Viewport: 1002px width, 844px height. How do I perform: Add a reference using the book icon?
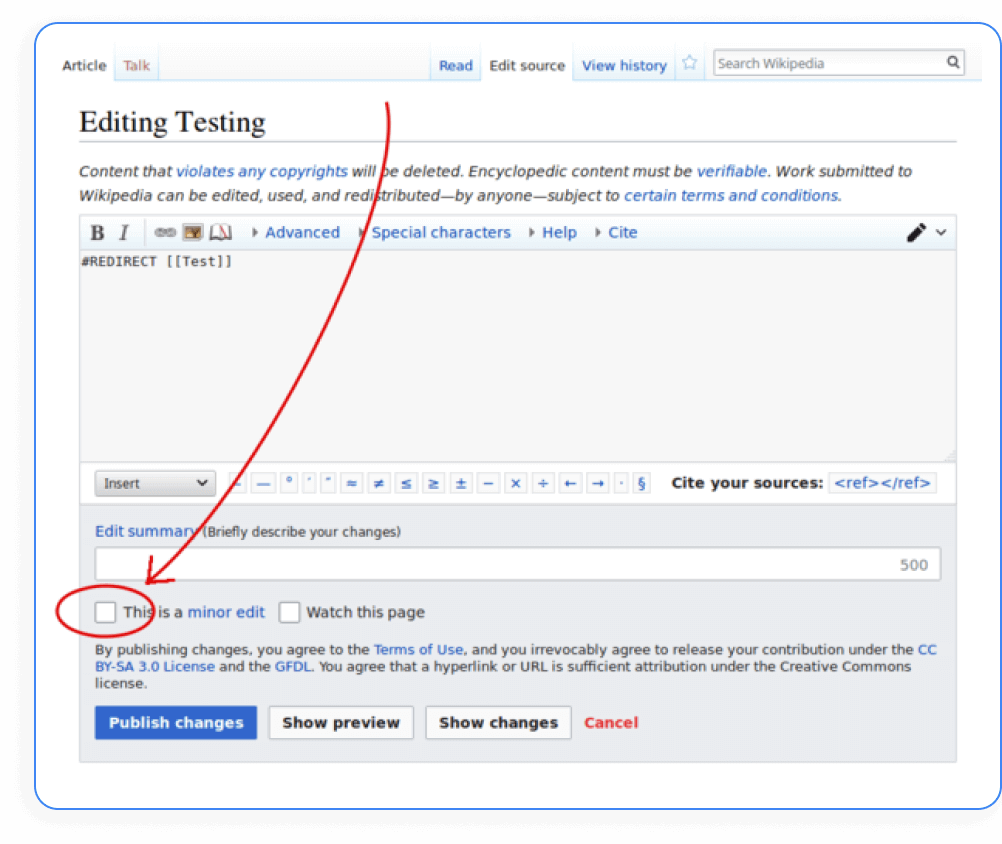[x=220, y=232]
